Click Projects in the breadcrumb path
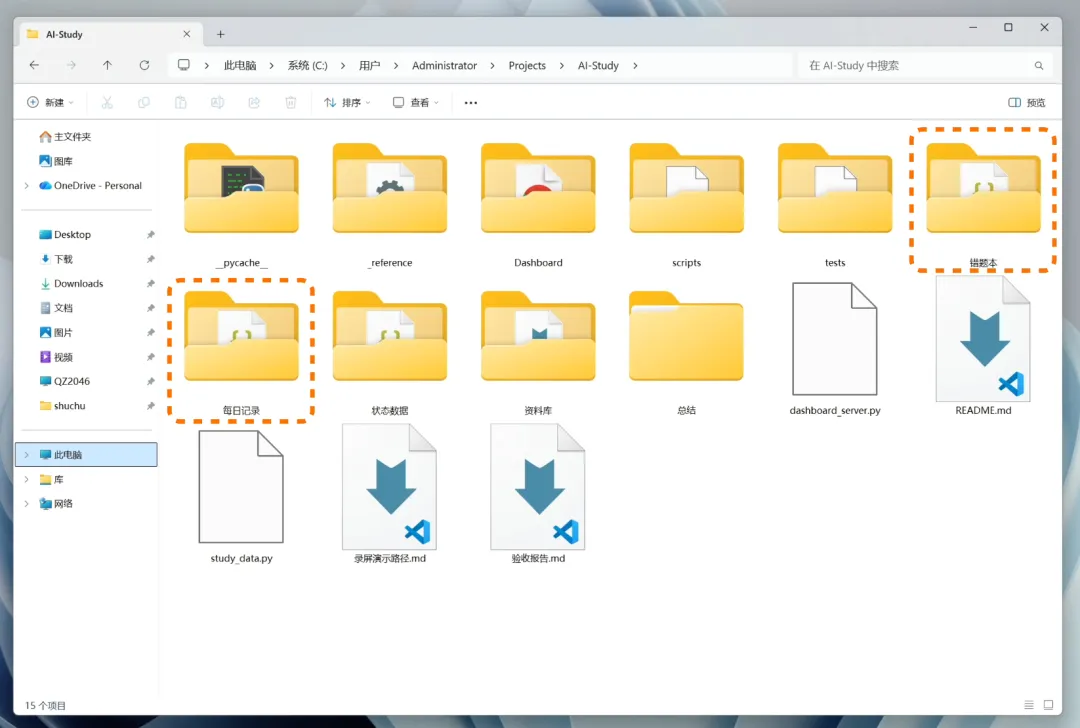This screenshot has height=728, width=1080. 527,65
